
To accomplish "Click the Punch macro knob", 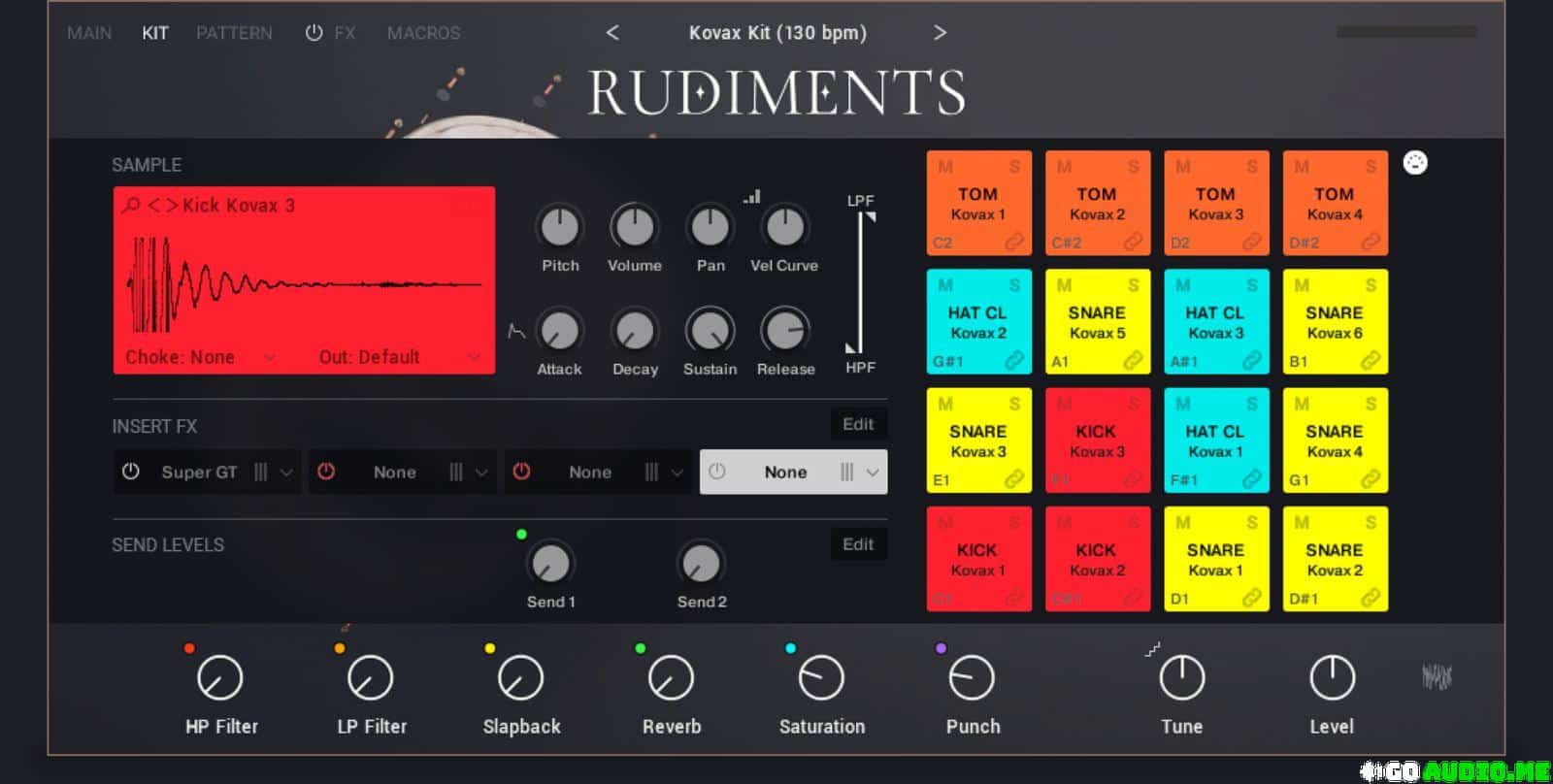I will coord(972,677).
